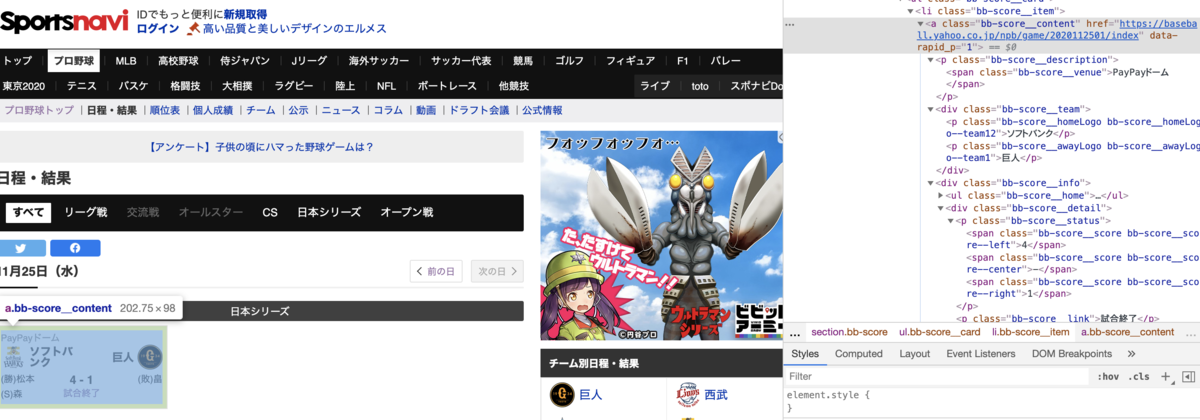Switch to the Layout tab
The image size is (1200, 420).
pyautogui.click(x=914, y=354)
